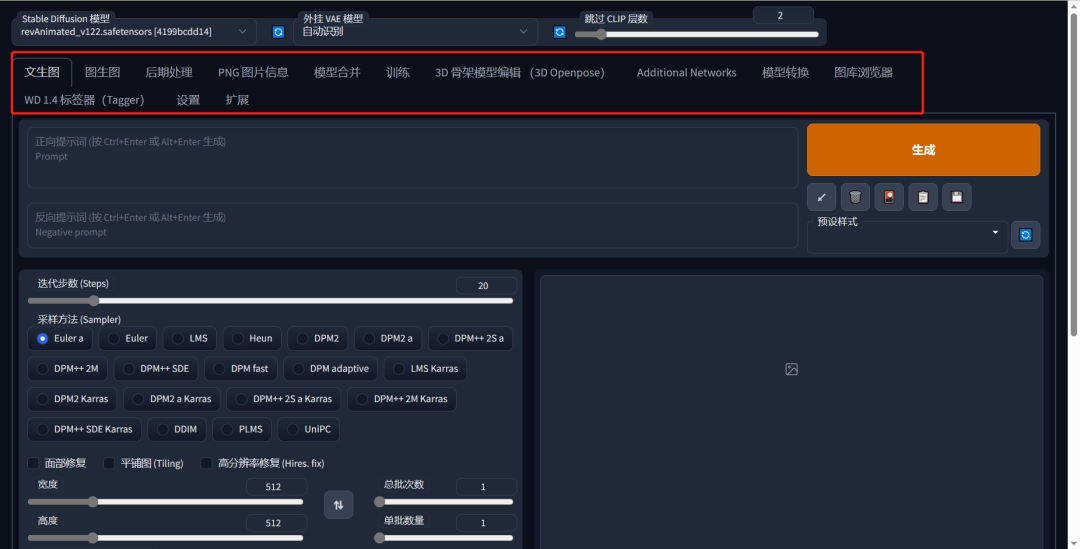This screenshot has height=549, width=1080.
Task: Click the clipboard icon to apply preset style
Action: coord(923,197)
